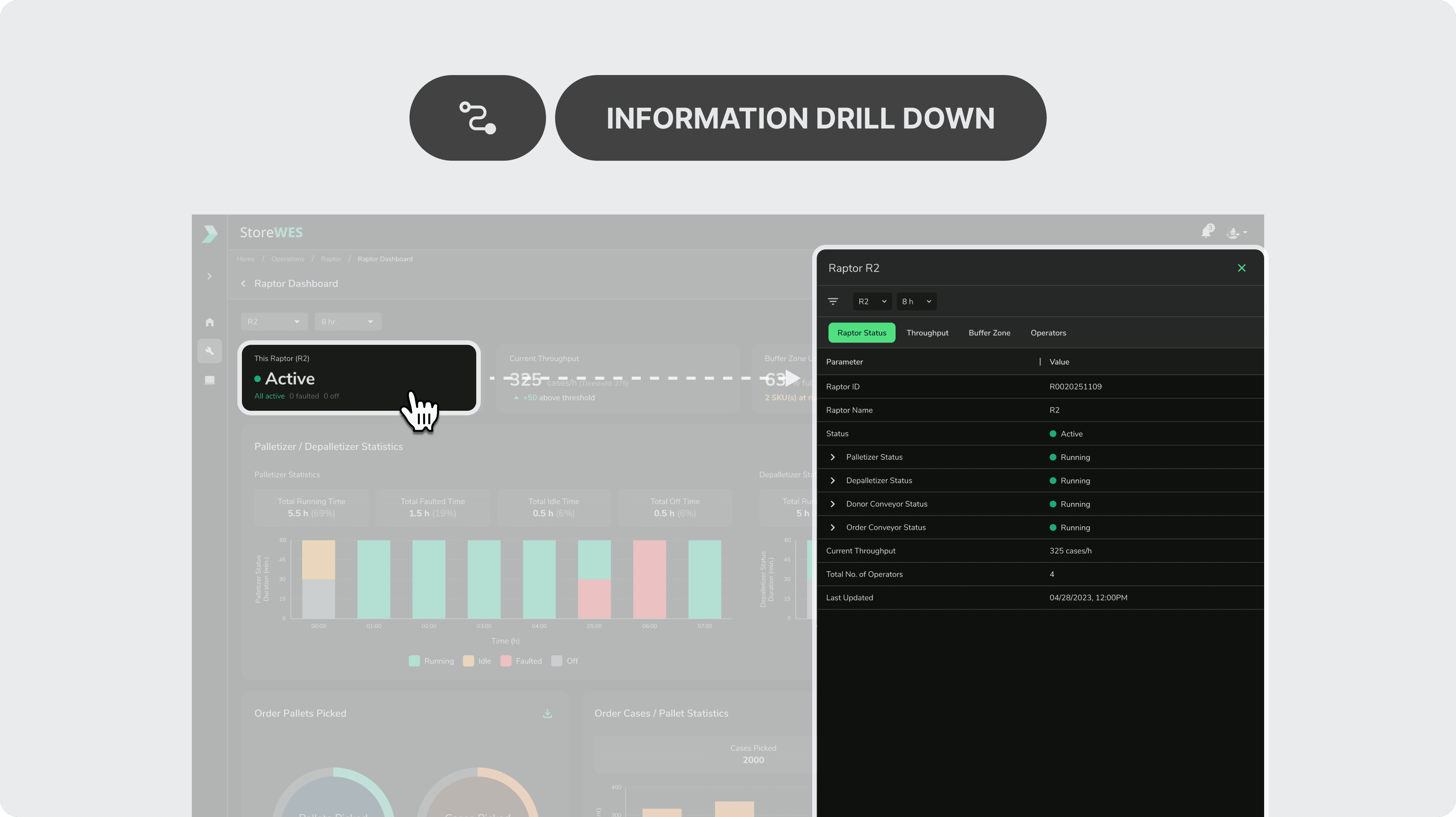Select the wrench operations sidebar icon
The image size is (1456, 817).
coord(210,351)
